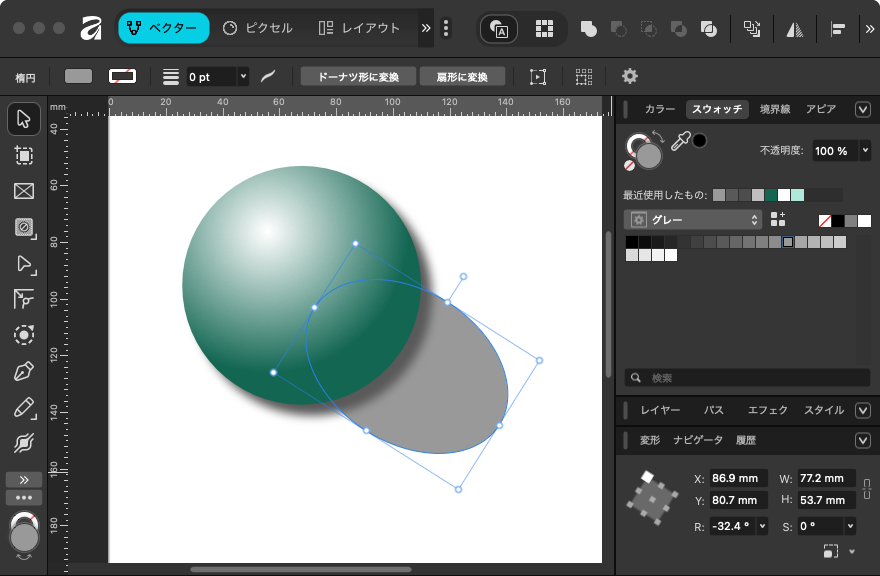Switch to レイアウト (Layout) studio mode
Viewport: 880px width, 576px height.
[x=358, y=28]
